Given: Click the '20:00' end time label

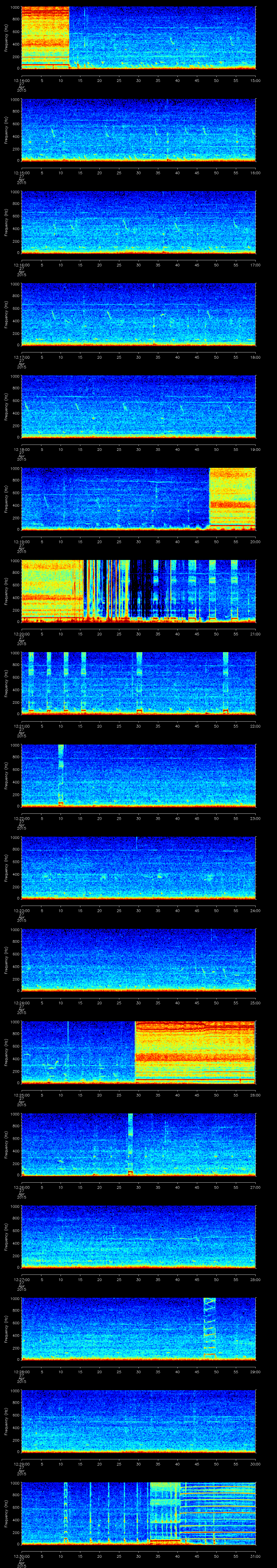Looking at the screenshot, I should click(256, 542).
